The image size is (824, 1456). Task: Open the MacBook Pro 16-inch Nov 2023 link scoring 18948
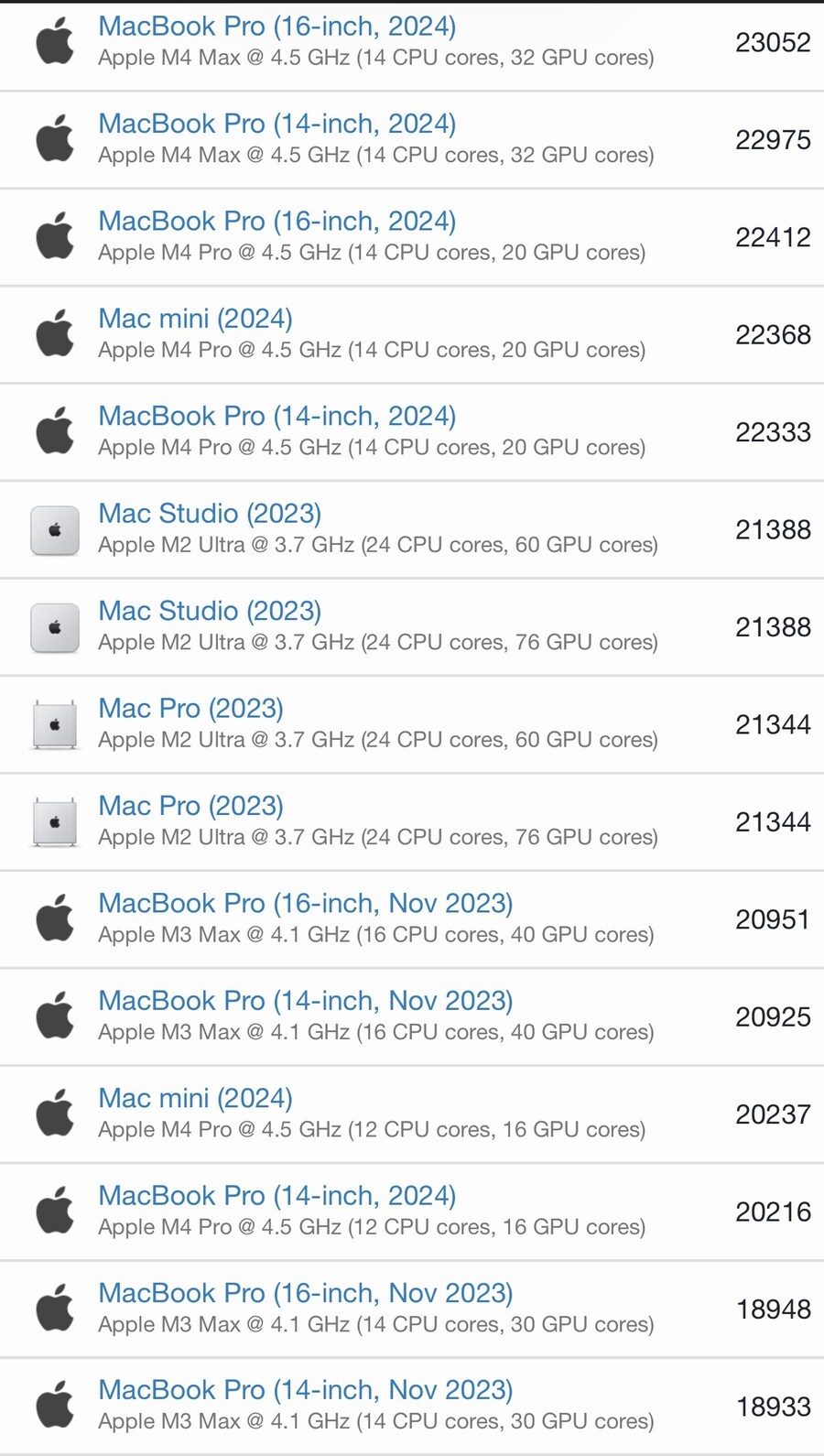click(305, 1293)
